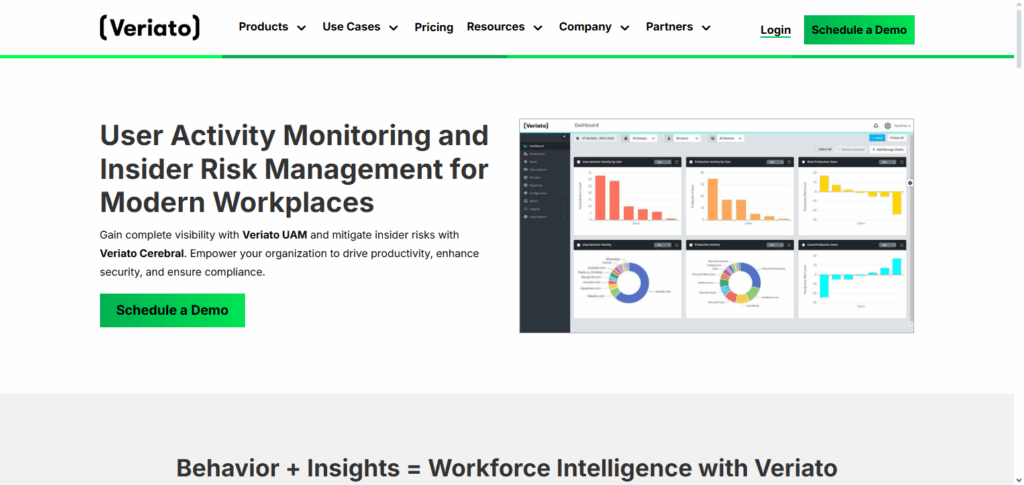Open the Resources menu
This screenshot has height=485, width=1024.
[496, 27]
